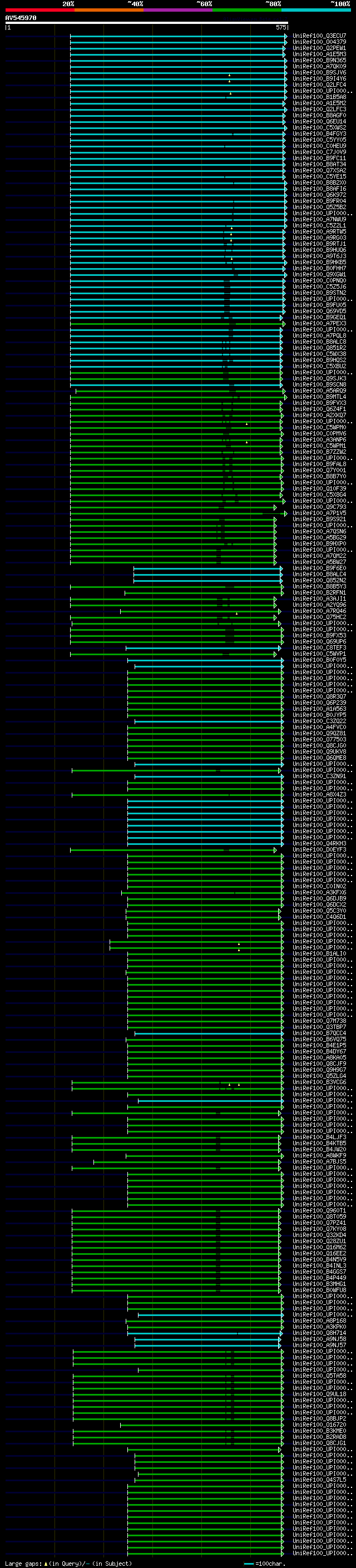
Task: Click label UniRef100_Q6EU14
Action: (x=319, y=122)
